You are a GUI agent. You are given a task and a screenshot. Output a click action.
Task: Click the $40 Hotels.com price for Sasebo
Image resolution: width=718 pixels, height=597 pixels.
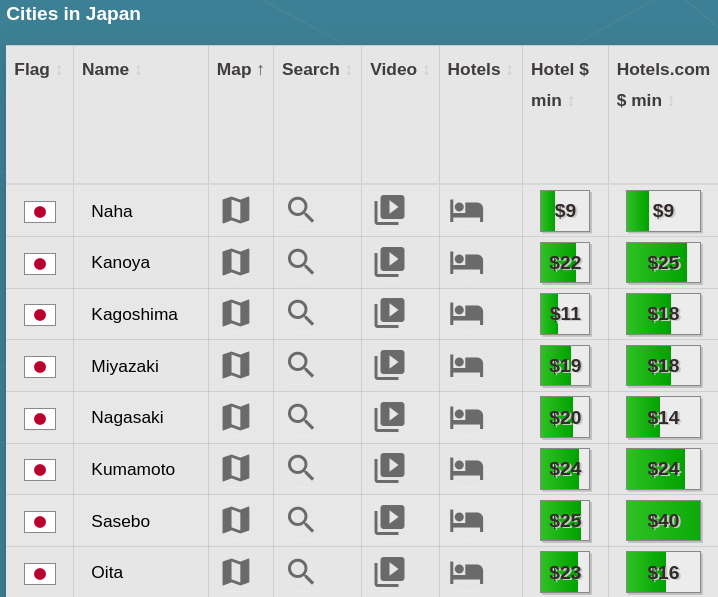[x=663, y=521]
